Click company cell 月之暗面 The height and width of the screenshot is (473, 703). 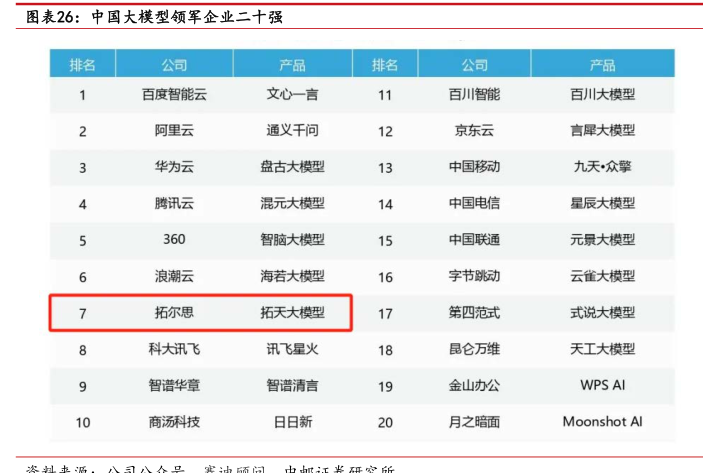[474, 422]
